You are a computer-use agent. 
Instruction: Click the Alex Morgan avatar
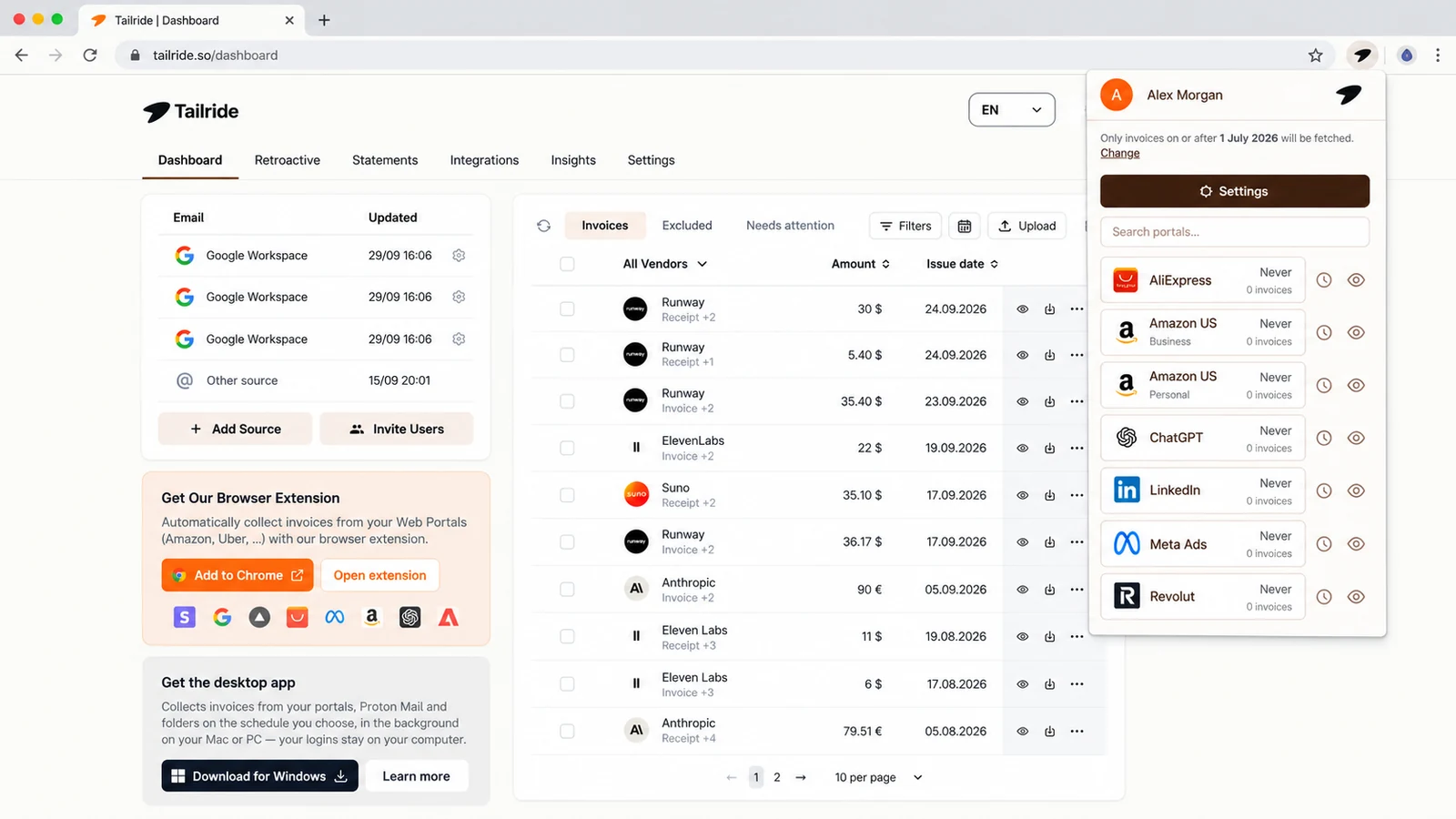1117,95
